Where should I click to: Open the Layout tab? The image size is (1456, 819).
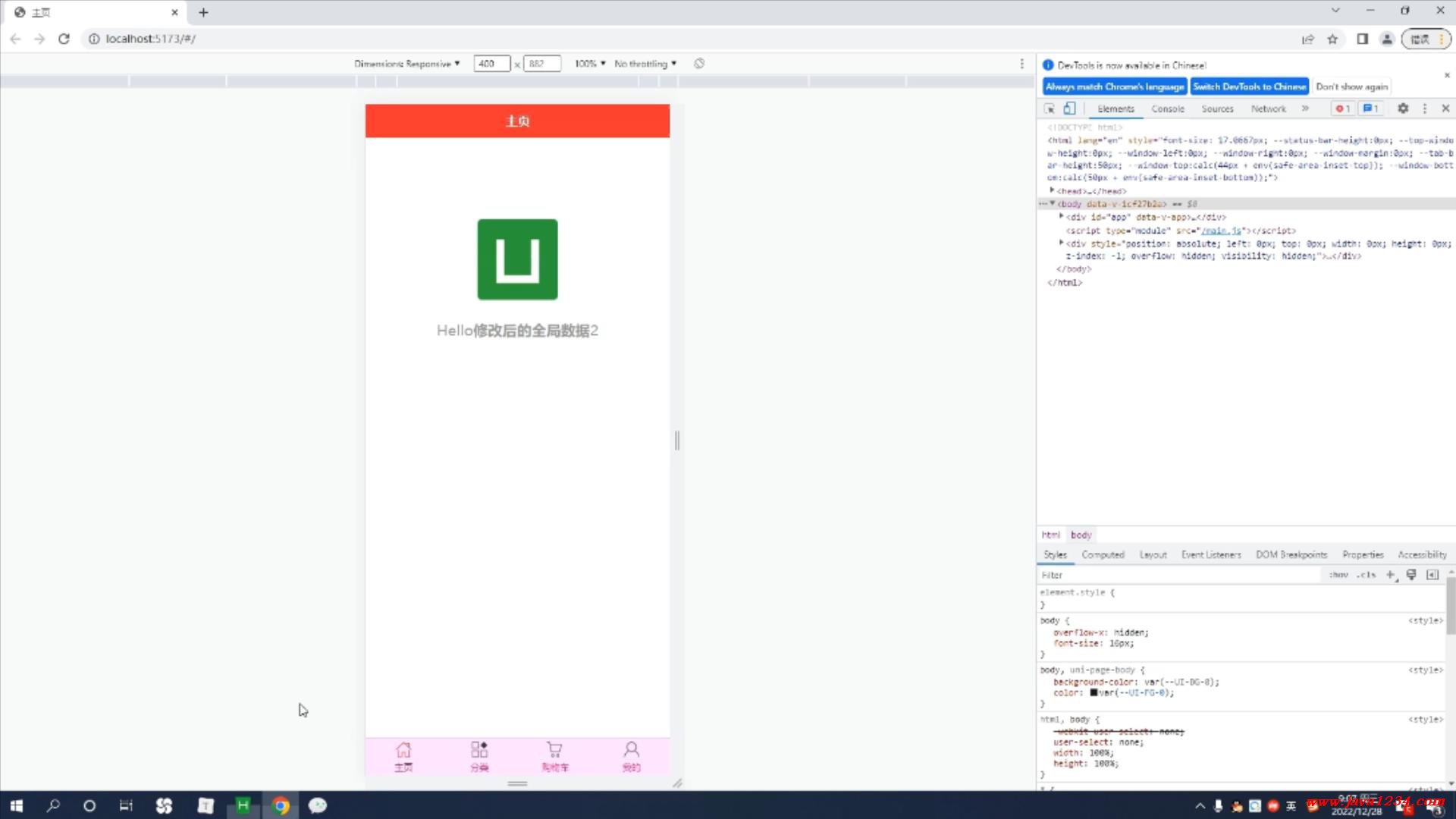1153,555
